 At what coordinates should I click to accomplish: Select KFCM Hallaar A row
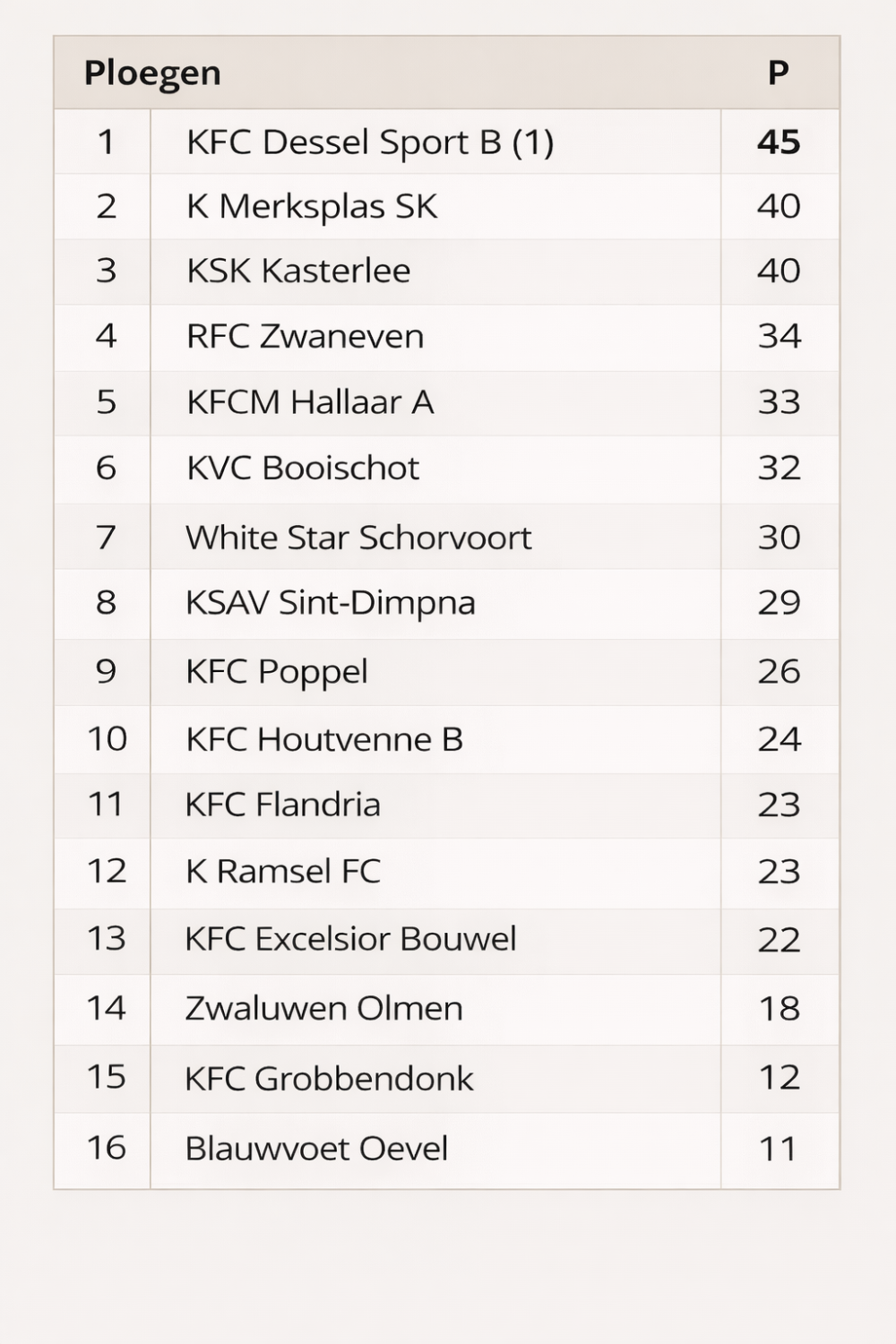310,402
